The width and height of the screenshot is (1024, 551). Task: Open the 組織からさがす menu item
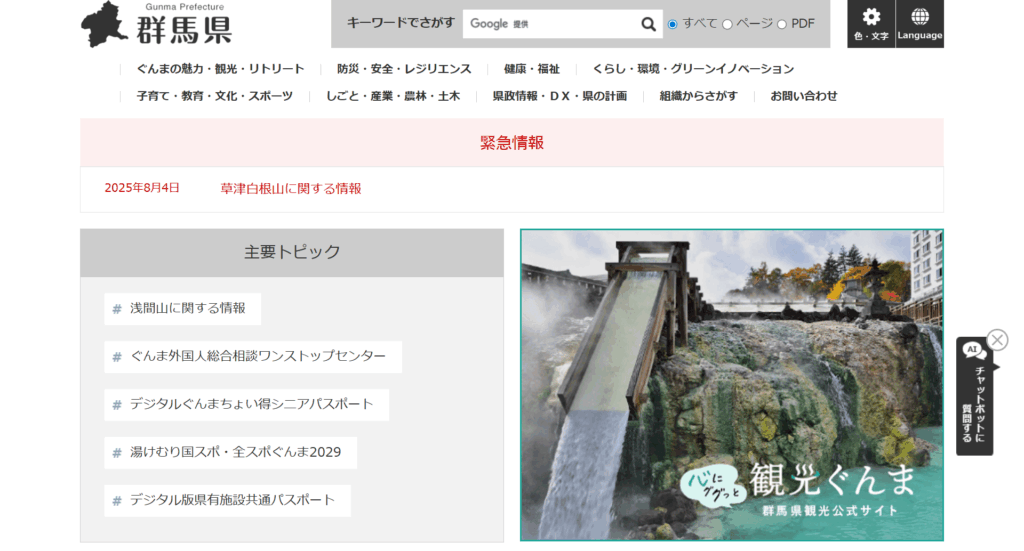[698, 96]
